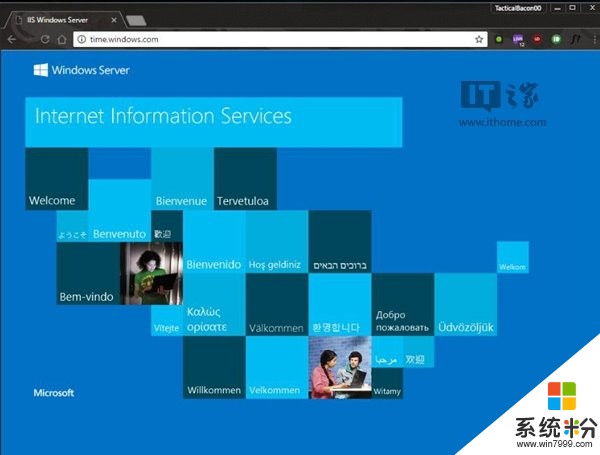Click the Microsoft text at bottom left
This screenshot has width=600, height=455.
[x=54, y=393]
